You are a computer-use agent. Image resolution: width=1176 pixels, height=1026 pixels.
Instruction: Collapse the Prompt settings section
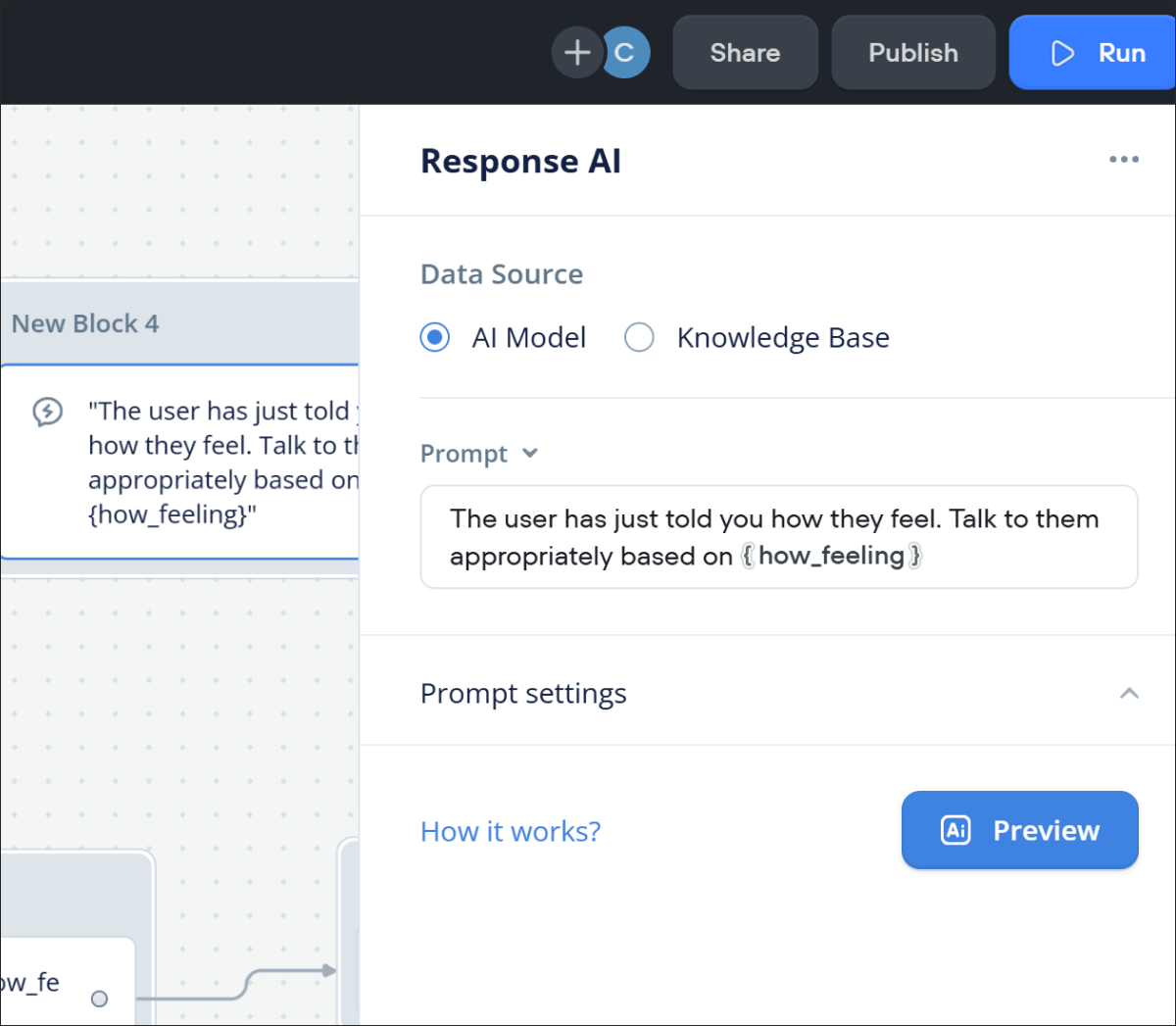(x=1129, y=693)
